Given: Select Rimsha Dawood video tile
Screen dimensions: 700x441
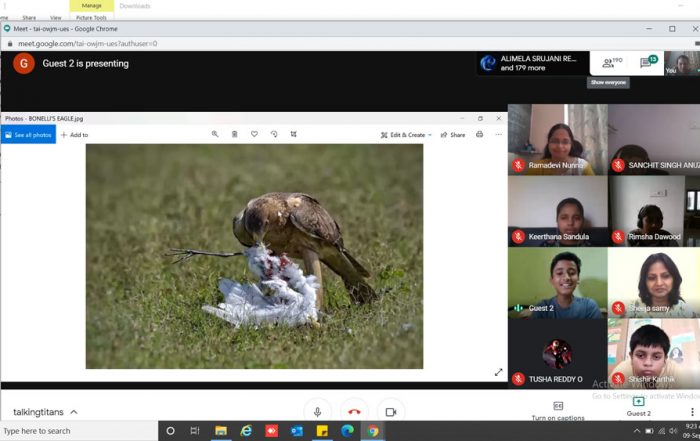Looking at the screenshot, I should pyautogui.click(x=654, y=211).
